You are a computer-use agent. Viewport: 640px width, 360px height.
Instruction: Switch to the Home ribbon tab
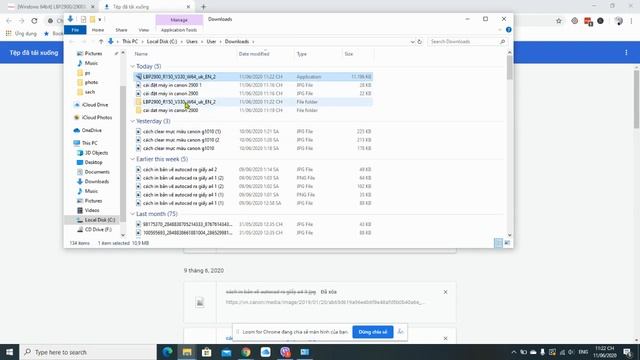click(x=98, y=30)
